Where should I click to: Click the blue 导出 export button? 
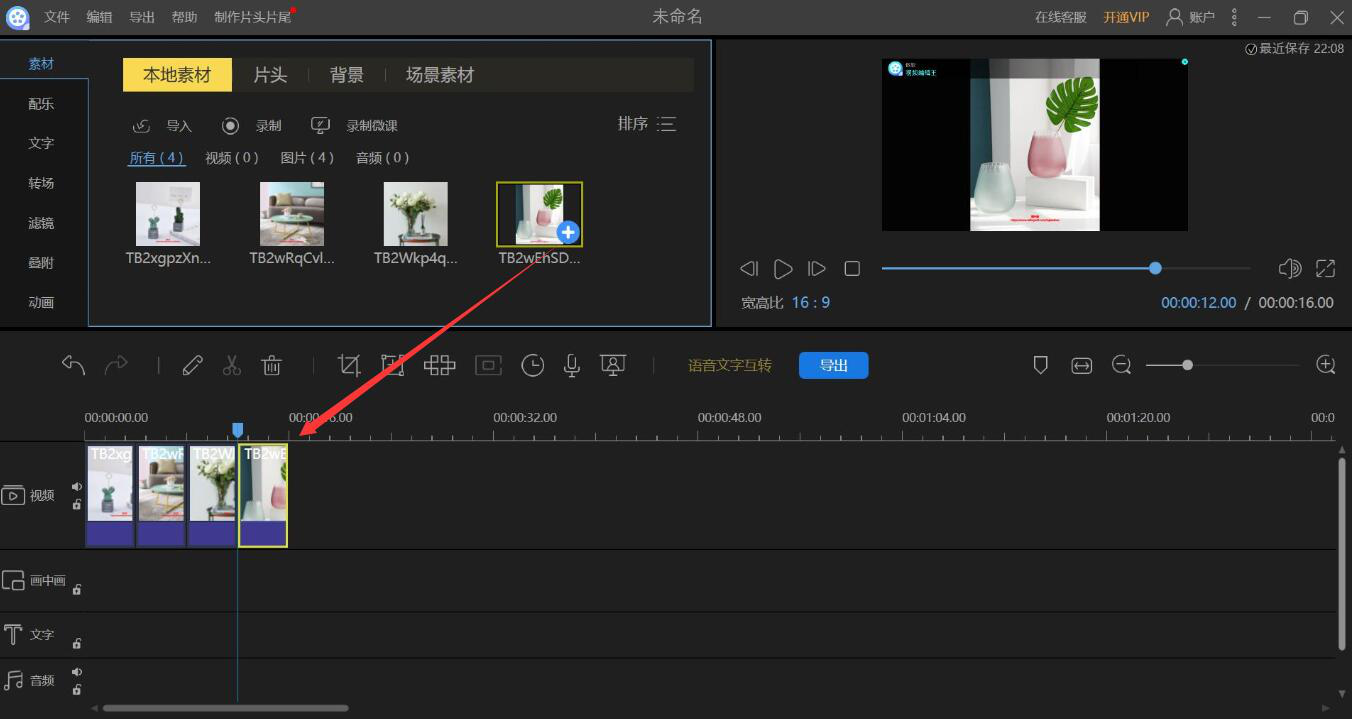(x=834, y=365)
